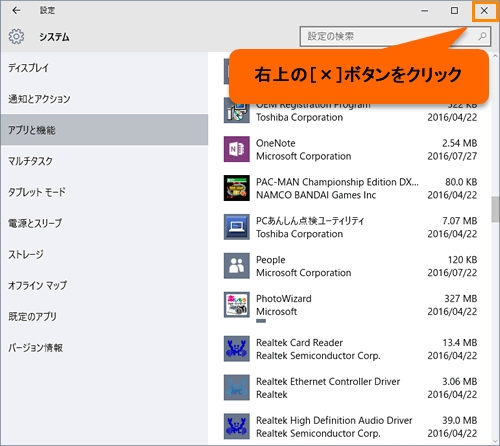Go to the マルチタスク section
Screen dimensions: 500x446
(104, 161)
